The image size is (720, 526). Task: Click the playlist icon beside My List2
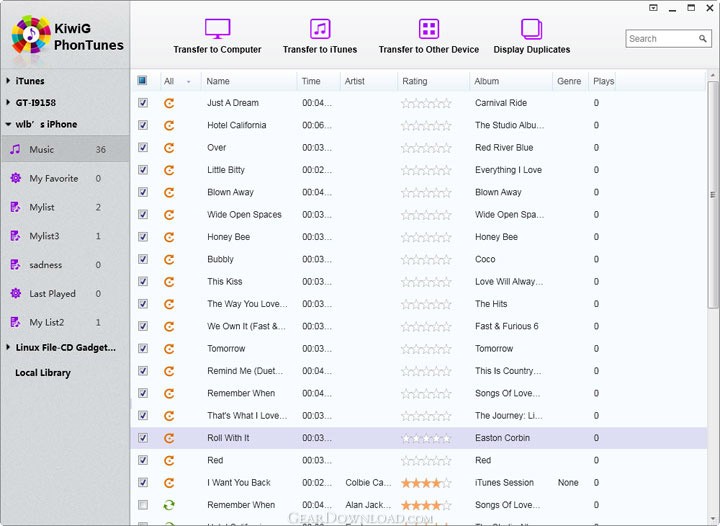(15, 322)
